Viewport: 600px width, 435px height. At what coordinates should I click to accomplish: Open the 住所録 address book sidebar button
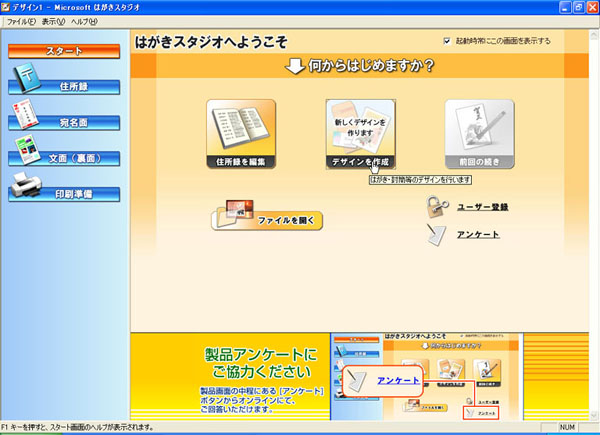pyautogui.click(x=64, y=86)
